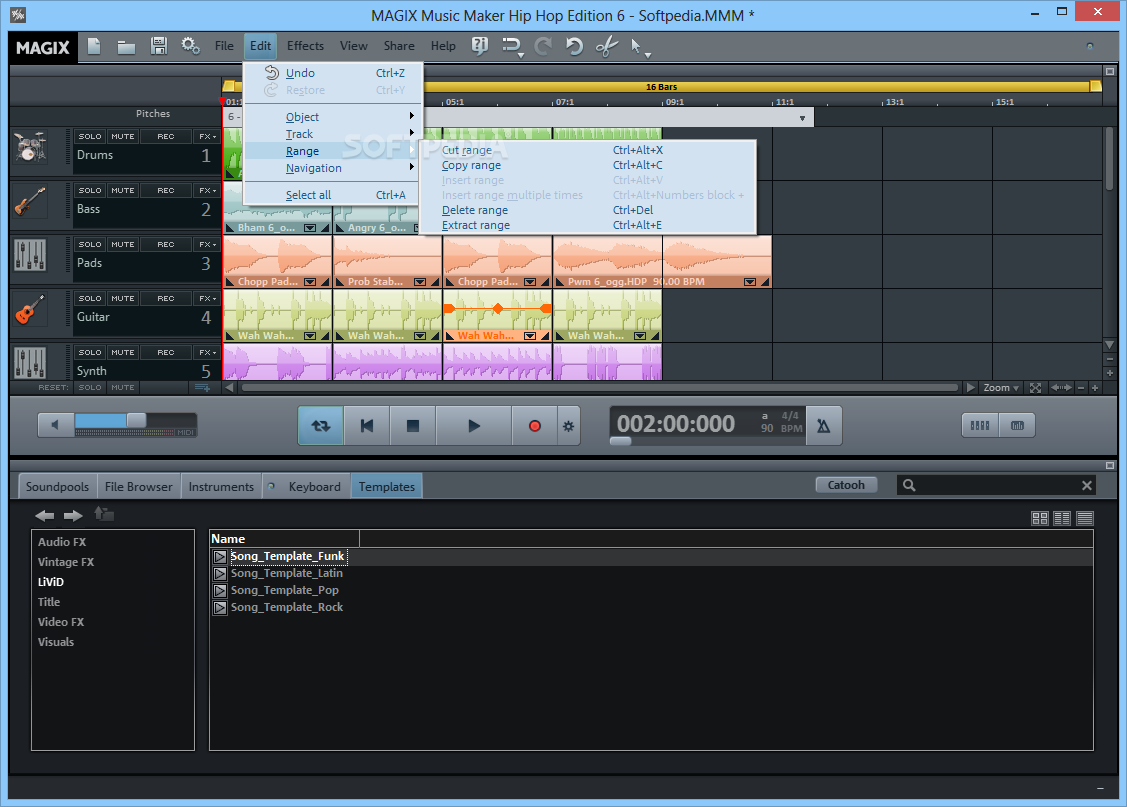Click the Catooh button
1127x807 pixels.
(x=846, y=485)
